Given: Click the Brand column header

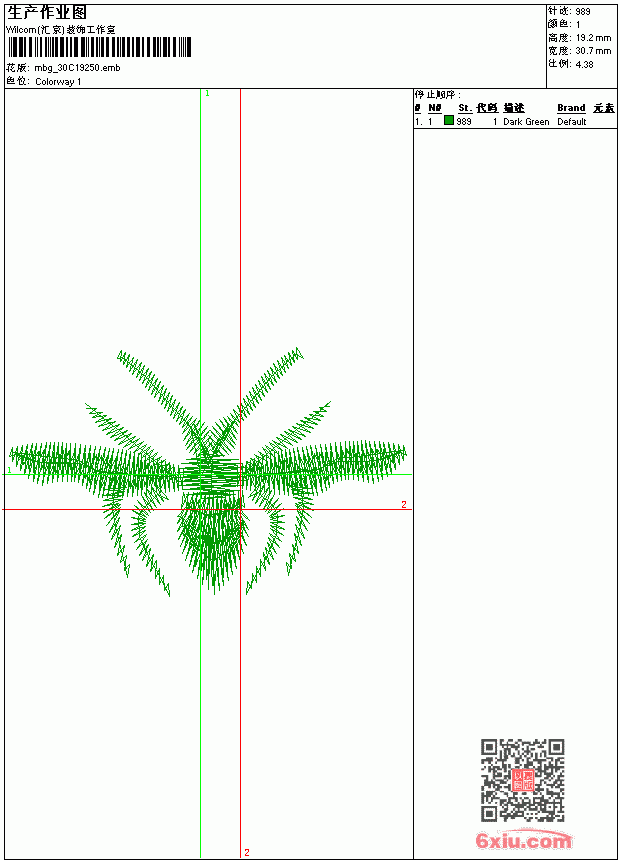Looking at the screenshot, I should pyautogui.click(x=571, y=108).
